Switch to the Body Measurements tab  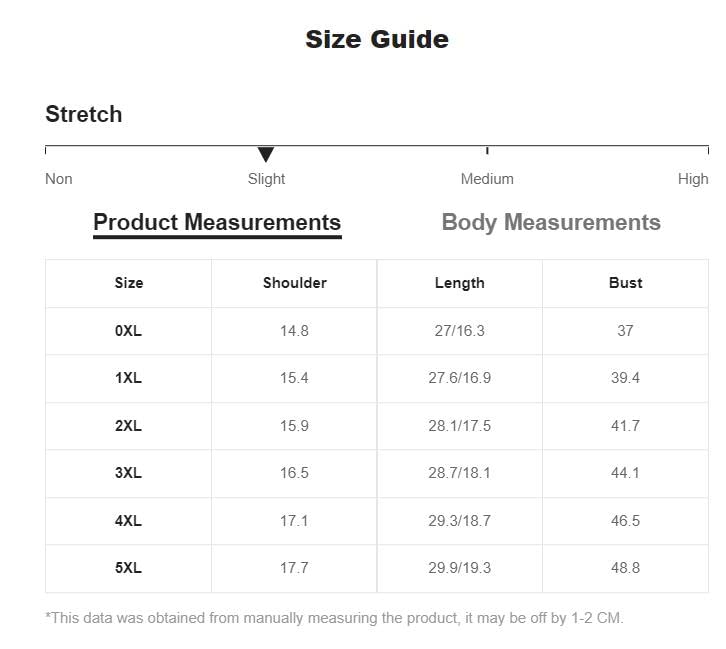[x=551, y=222]
